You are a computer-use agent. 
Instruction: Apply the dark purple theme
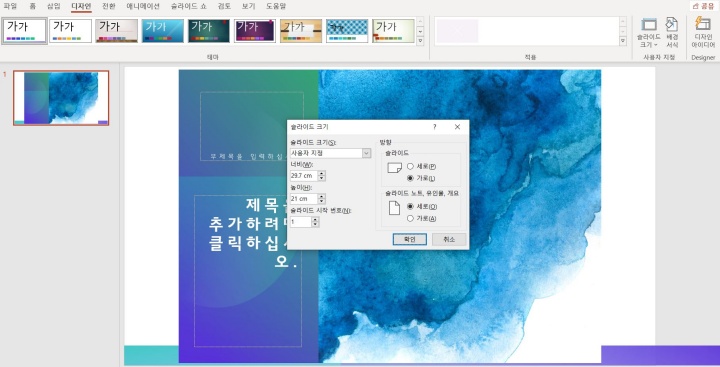[x=255, y=31]
